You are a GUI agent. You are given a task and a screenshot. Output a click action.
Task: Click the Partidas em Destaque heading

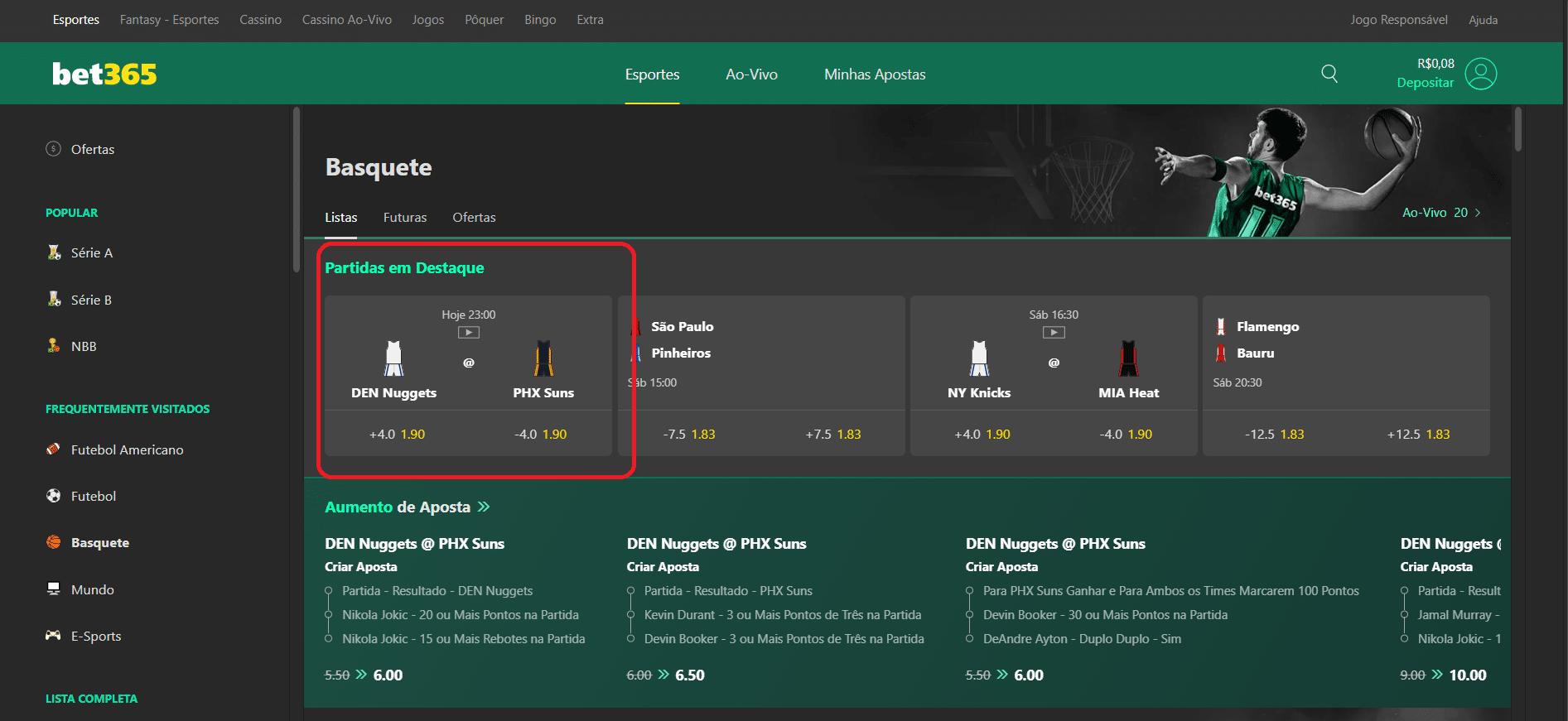[404, 267]
